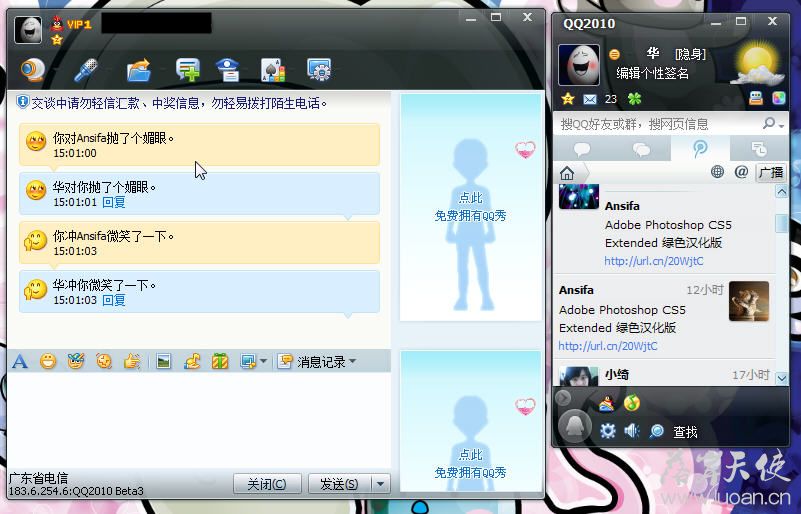Screen dimensions: 801x514
Task: Switch to the recent contacts tab with clock icon
Action: [x=759, y=149]
